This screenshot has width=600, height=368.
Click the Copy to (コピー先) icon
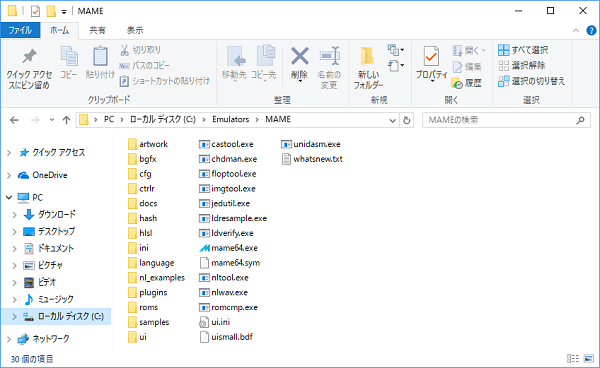point(266,56)
